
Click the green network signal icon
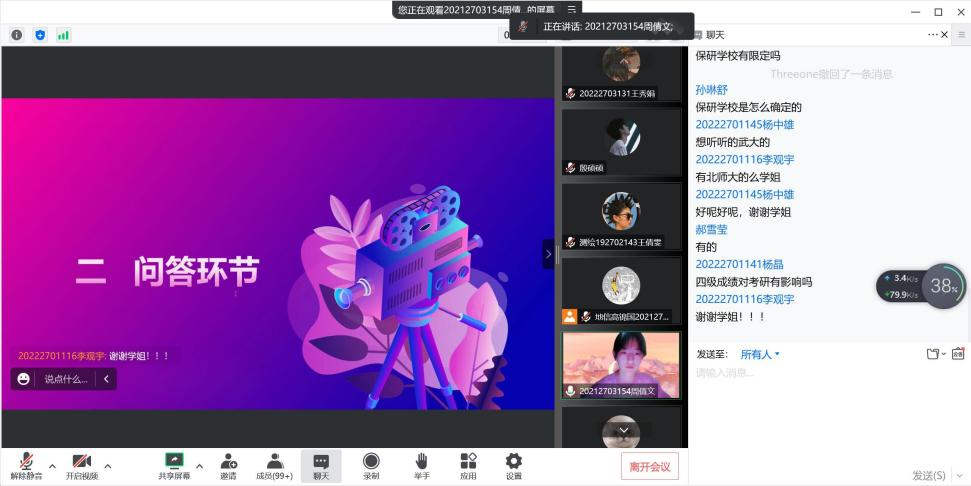63,35
